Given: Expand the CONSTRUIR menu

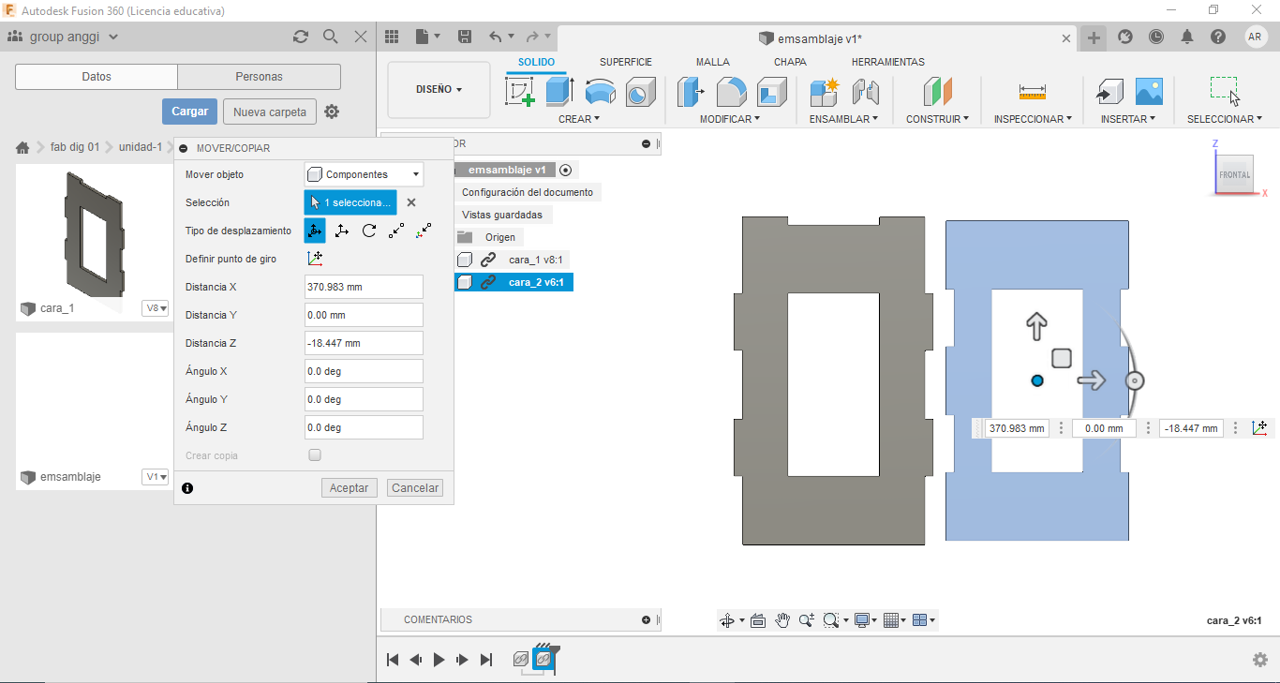Looking at the screenshot, I should coord(937,119).
